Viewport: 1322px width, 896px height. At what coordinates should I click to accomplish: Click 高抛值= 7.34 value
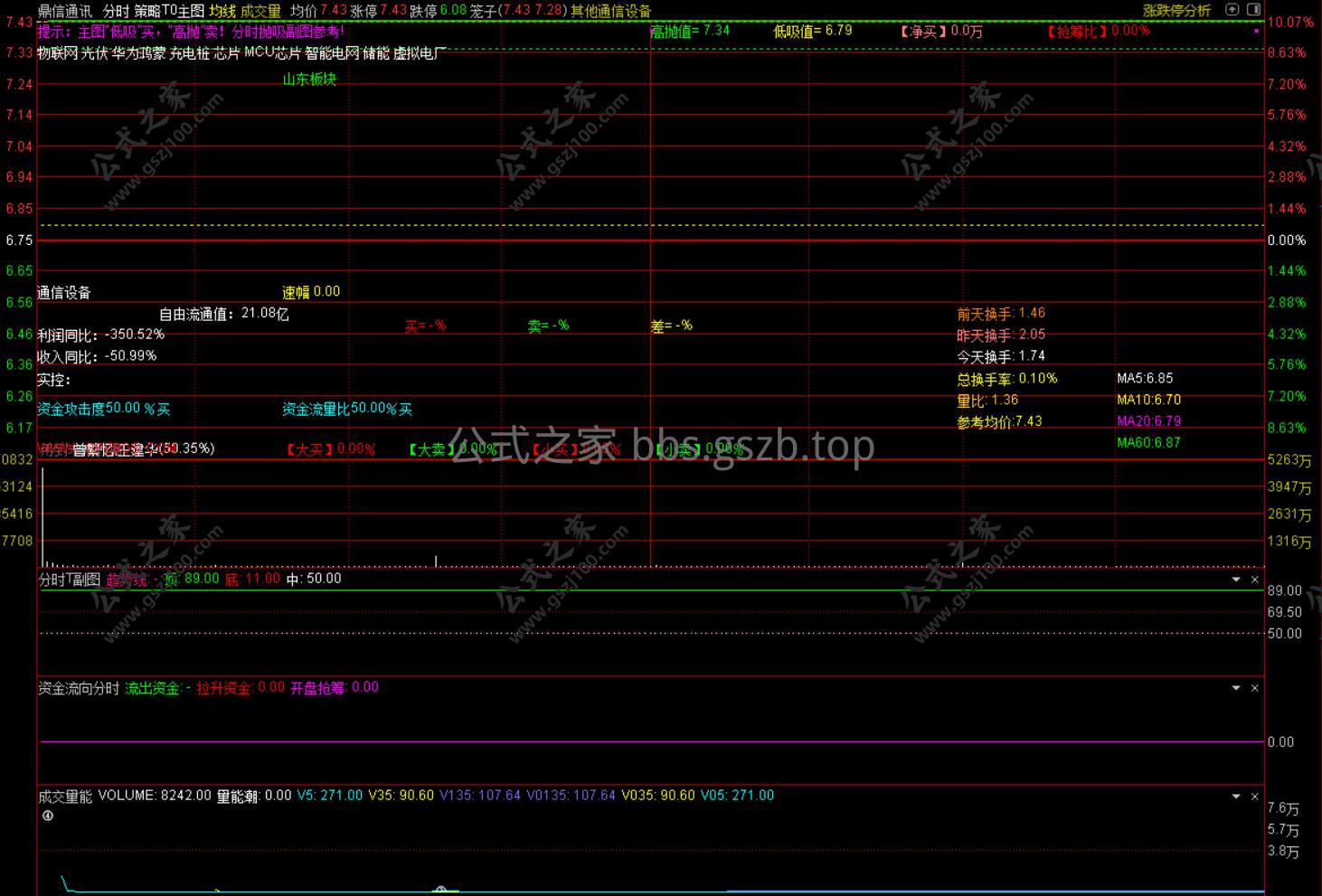point(690,31)
